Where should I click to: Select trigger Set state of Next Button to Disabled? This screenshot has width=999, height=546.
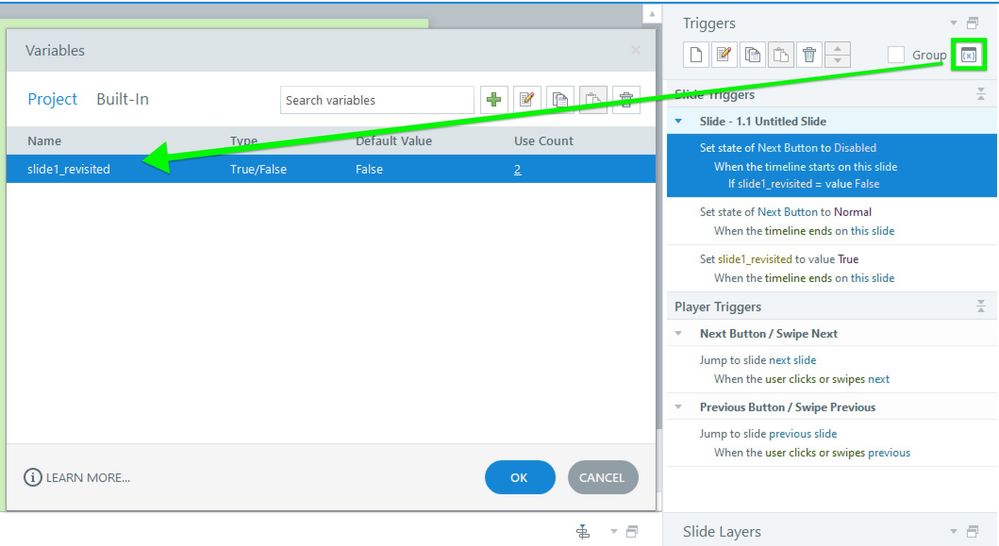click(831, 166)
